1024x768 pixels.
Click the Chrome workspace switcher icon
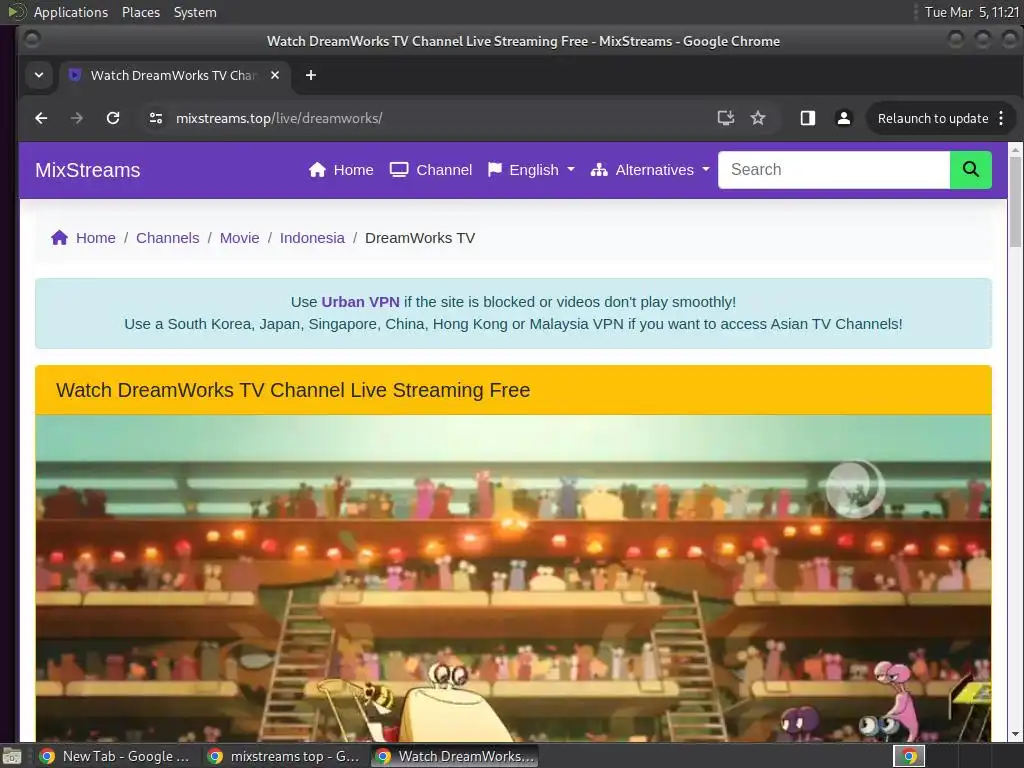(909, 756)
